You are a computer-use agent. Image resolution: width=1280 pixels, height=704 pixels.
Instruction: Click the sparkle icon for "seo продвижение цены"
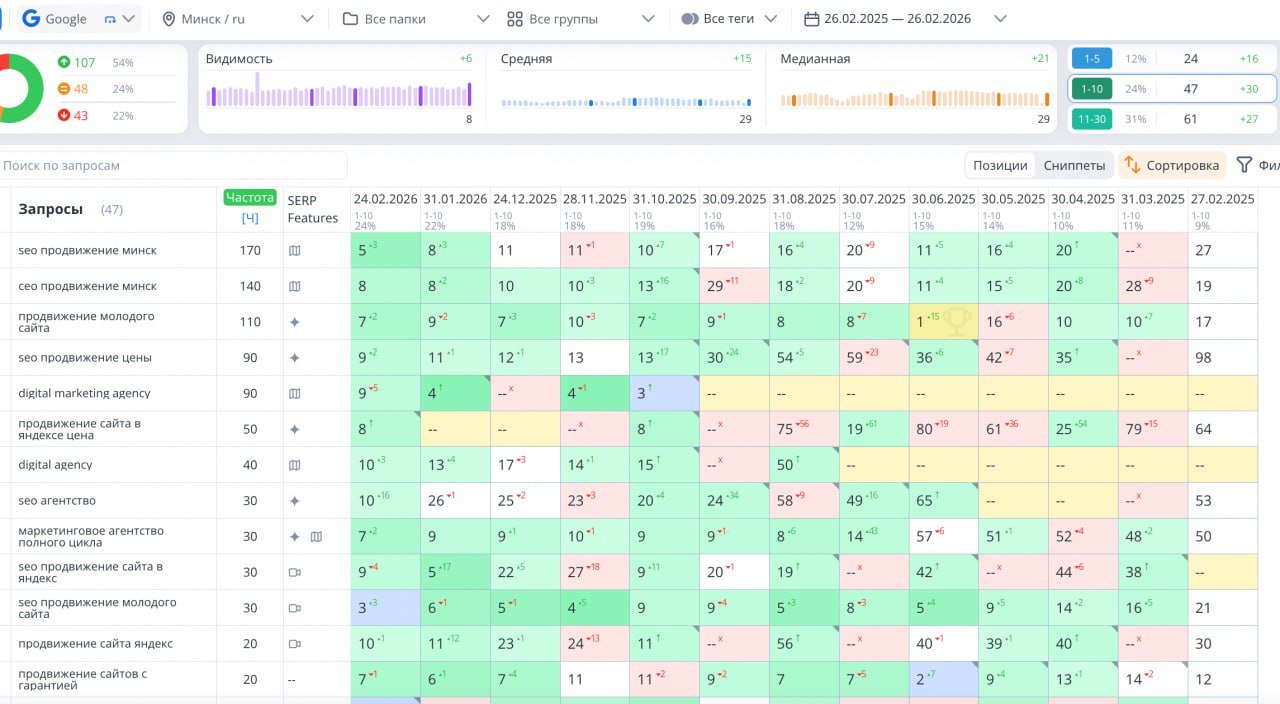[x=294, y=358]
